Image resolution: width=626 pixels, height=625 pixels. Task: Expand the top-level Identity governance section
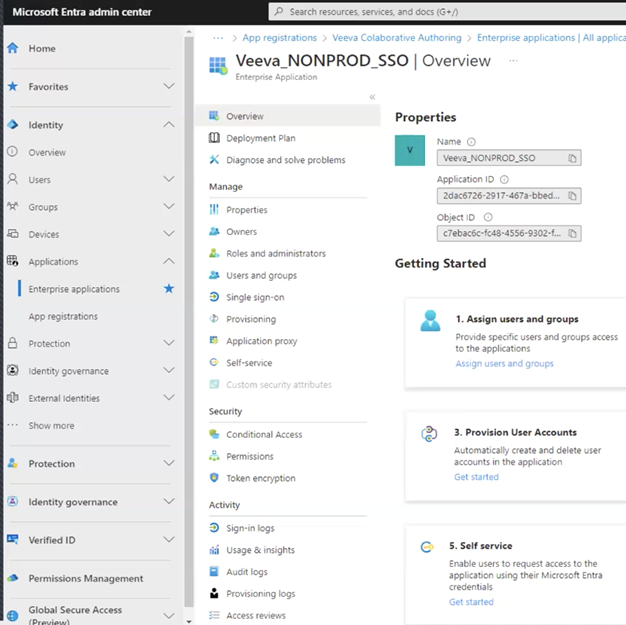[x=169, y=502]
